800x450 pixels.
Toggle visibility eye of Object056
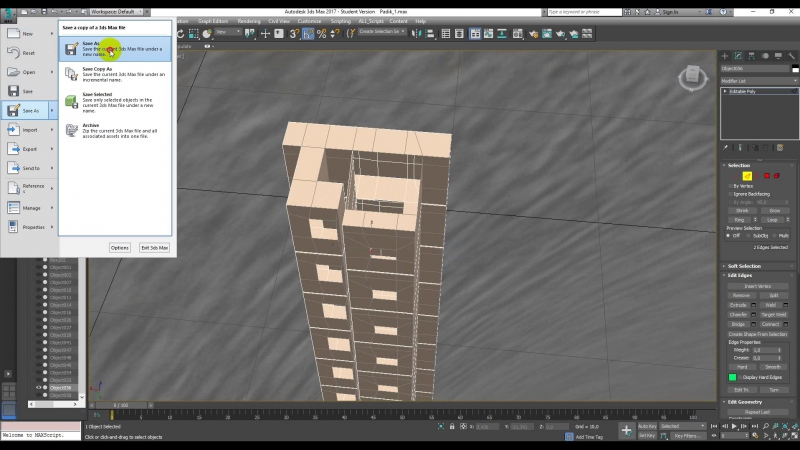38,388
